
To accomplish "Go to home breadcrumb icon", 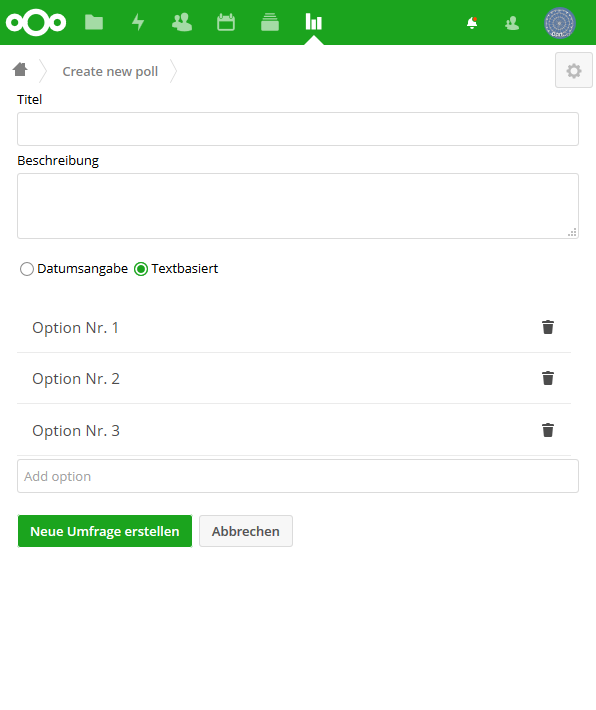I will 20,70.
